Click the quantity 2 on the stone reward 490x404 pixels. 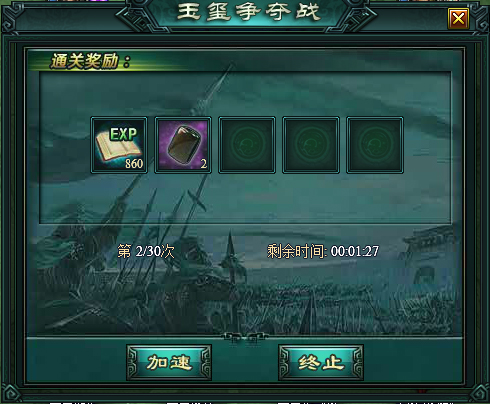click(204, 163)
